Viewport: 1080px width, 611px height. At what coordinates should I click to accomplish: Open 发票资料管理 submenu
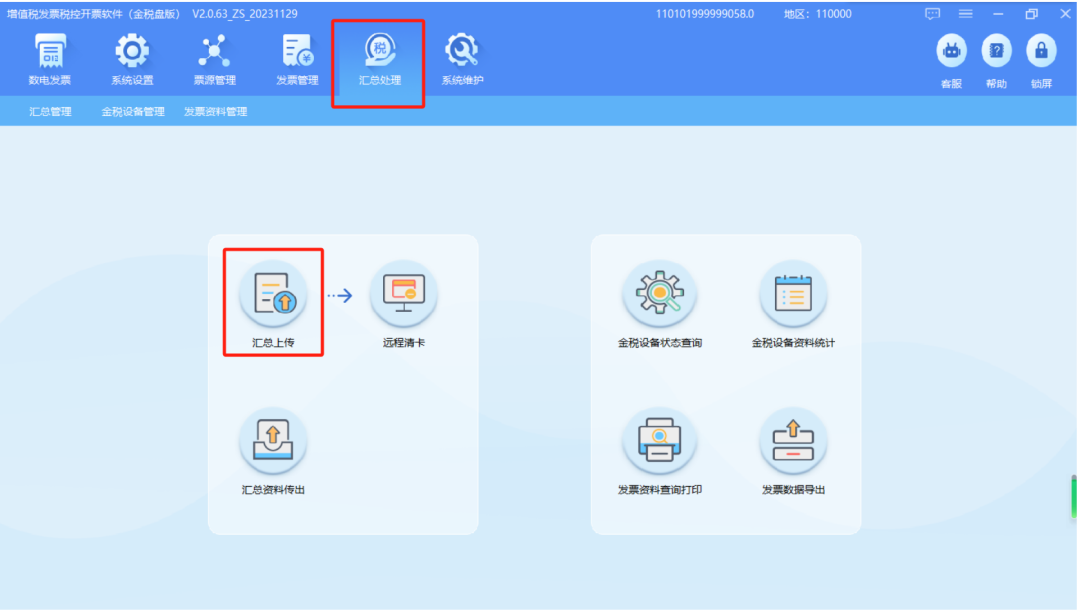pyautogui.click(x=216, y=112)
